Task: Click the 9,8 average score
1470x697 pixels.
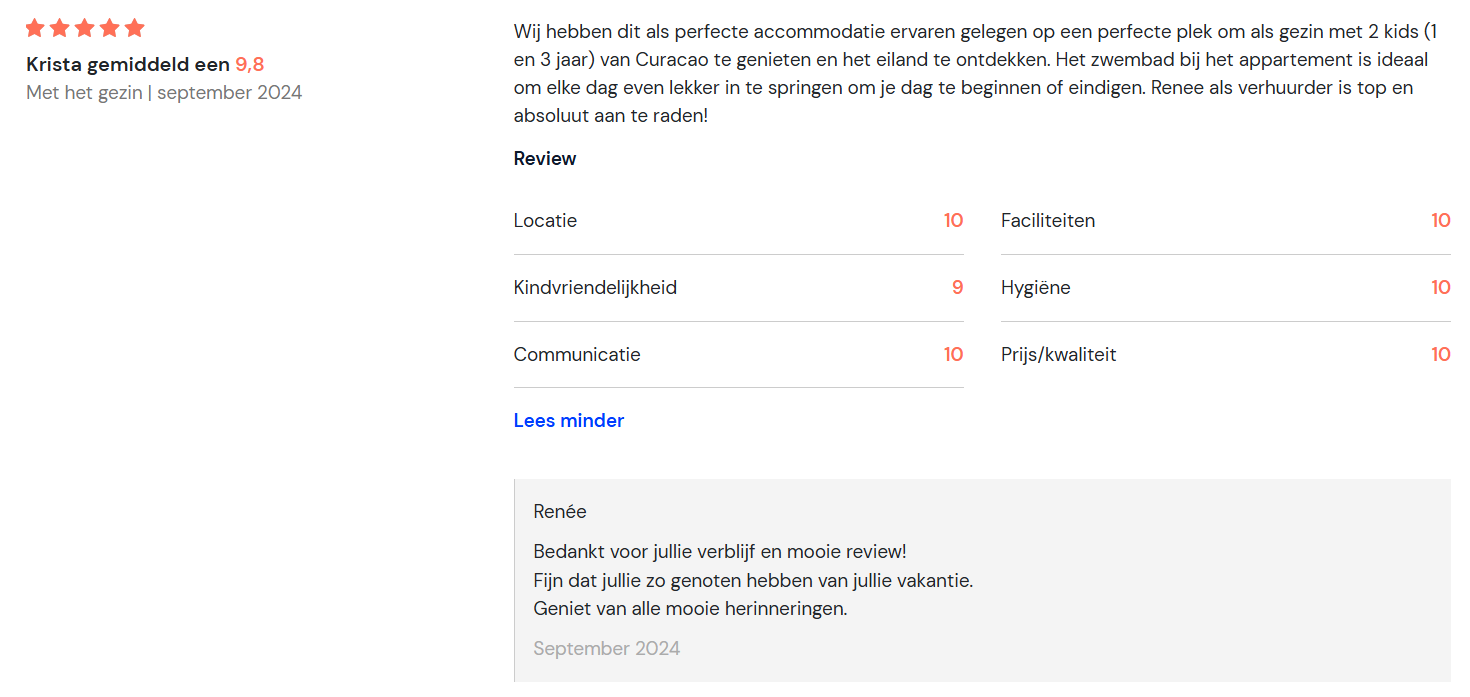Action: (x=250, y=65)
